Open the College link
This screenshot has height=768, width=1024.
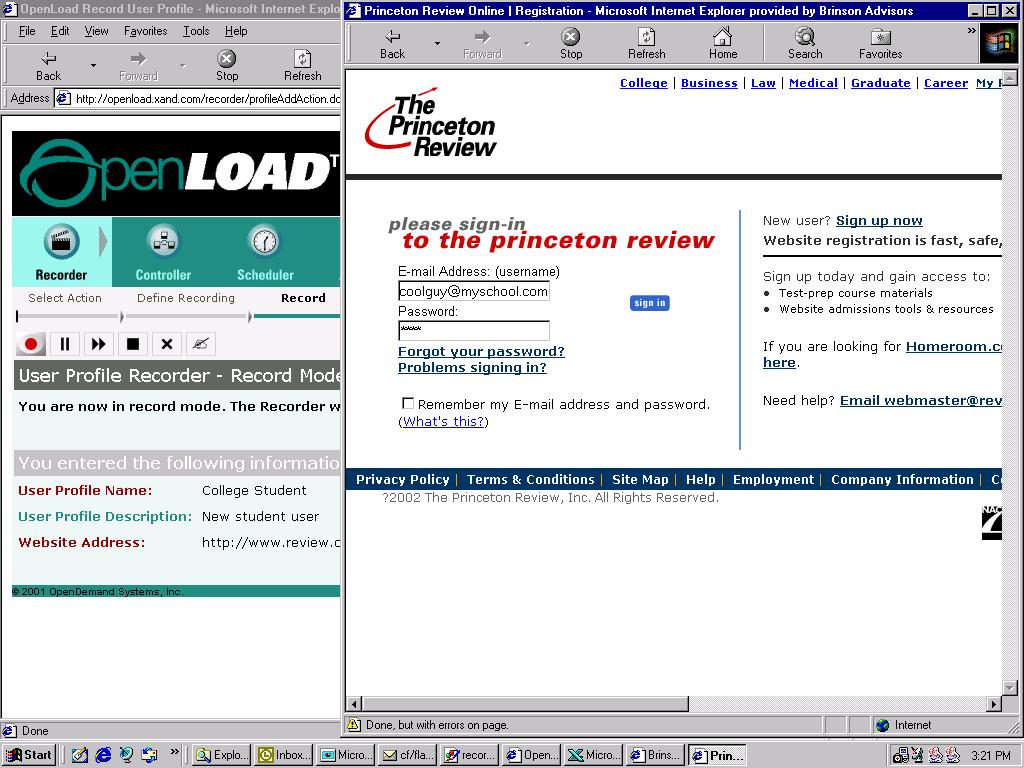[643, 83]
